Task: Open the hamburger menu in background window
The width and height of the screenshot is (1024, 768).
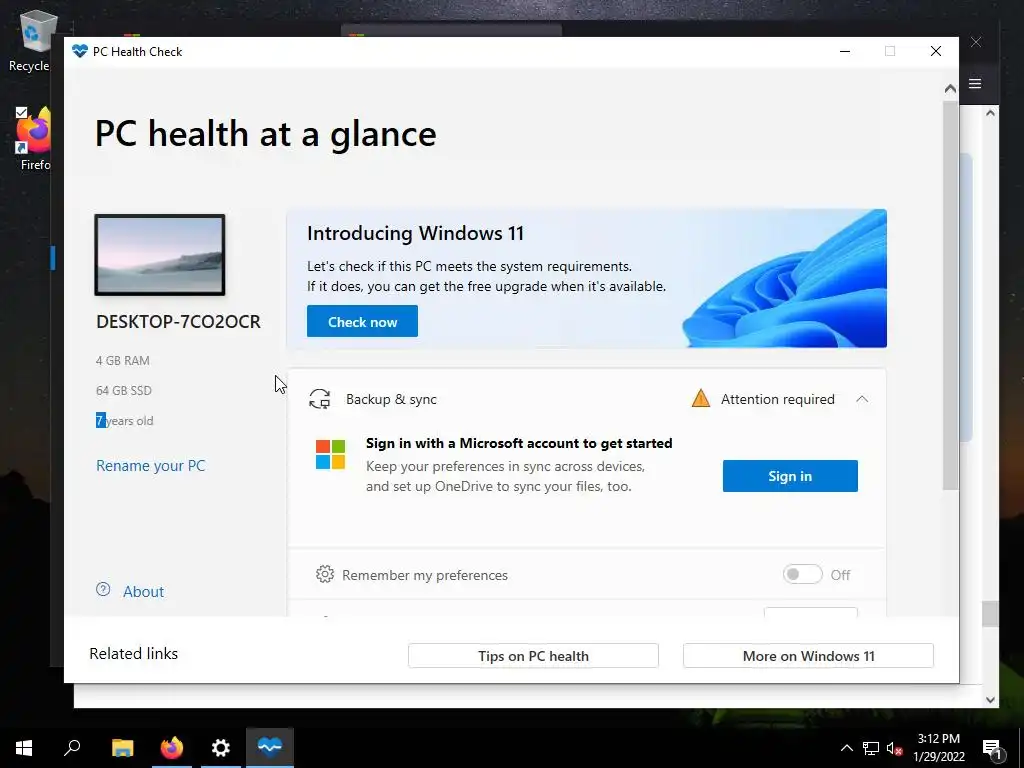Action: pyautogui.click(x=975, y=84)
